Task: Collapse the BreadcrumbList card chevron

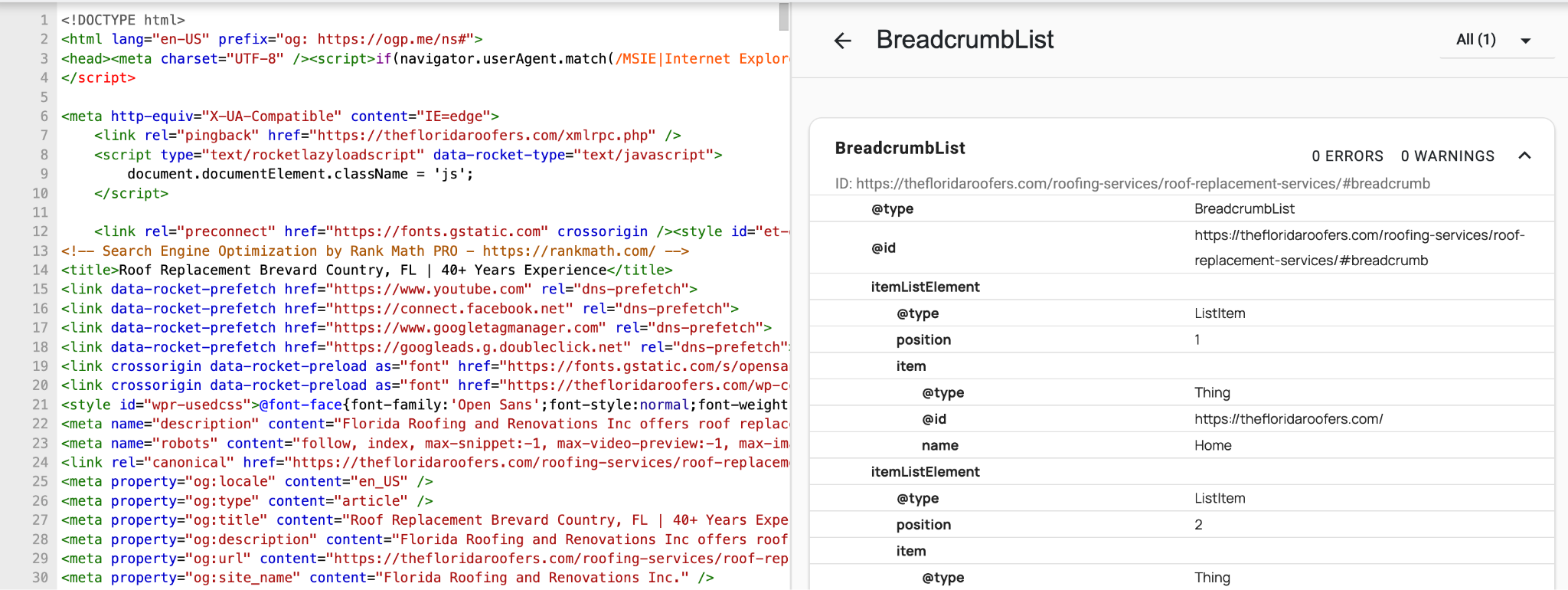Action: 1524,156
